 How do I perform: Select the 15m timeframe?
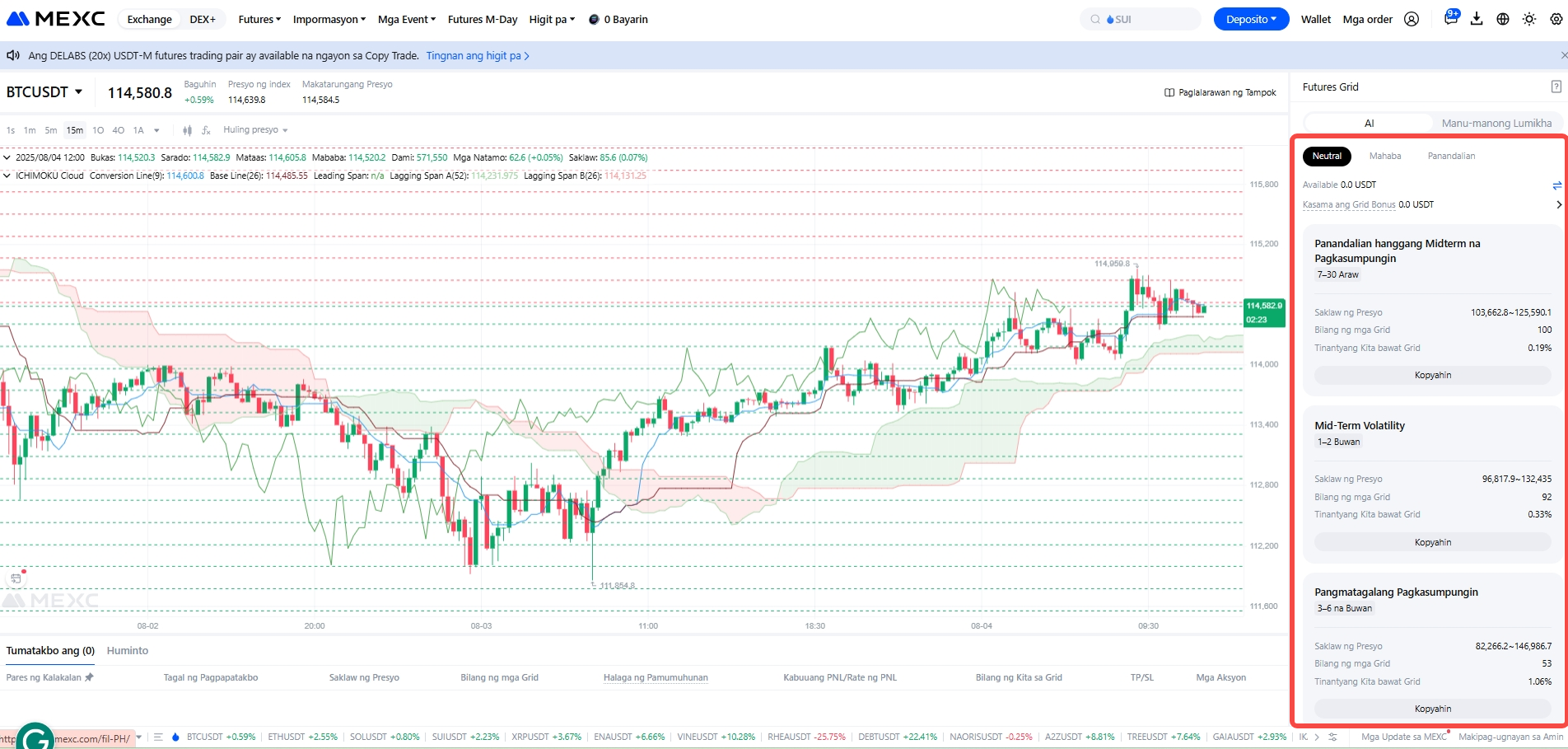(75, 130)
